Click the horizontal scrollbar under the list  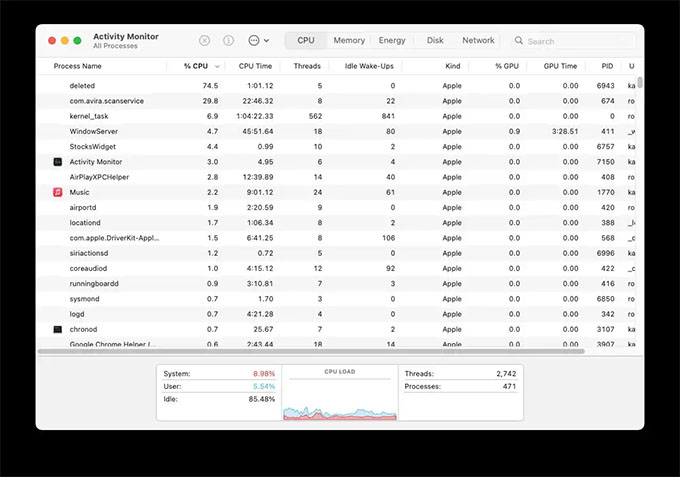311,351
